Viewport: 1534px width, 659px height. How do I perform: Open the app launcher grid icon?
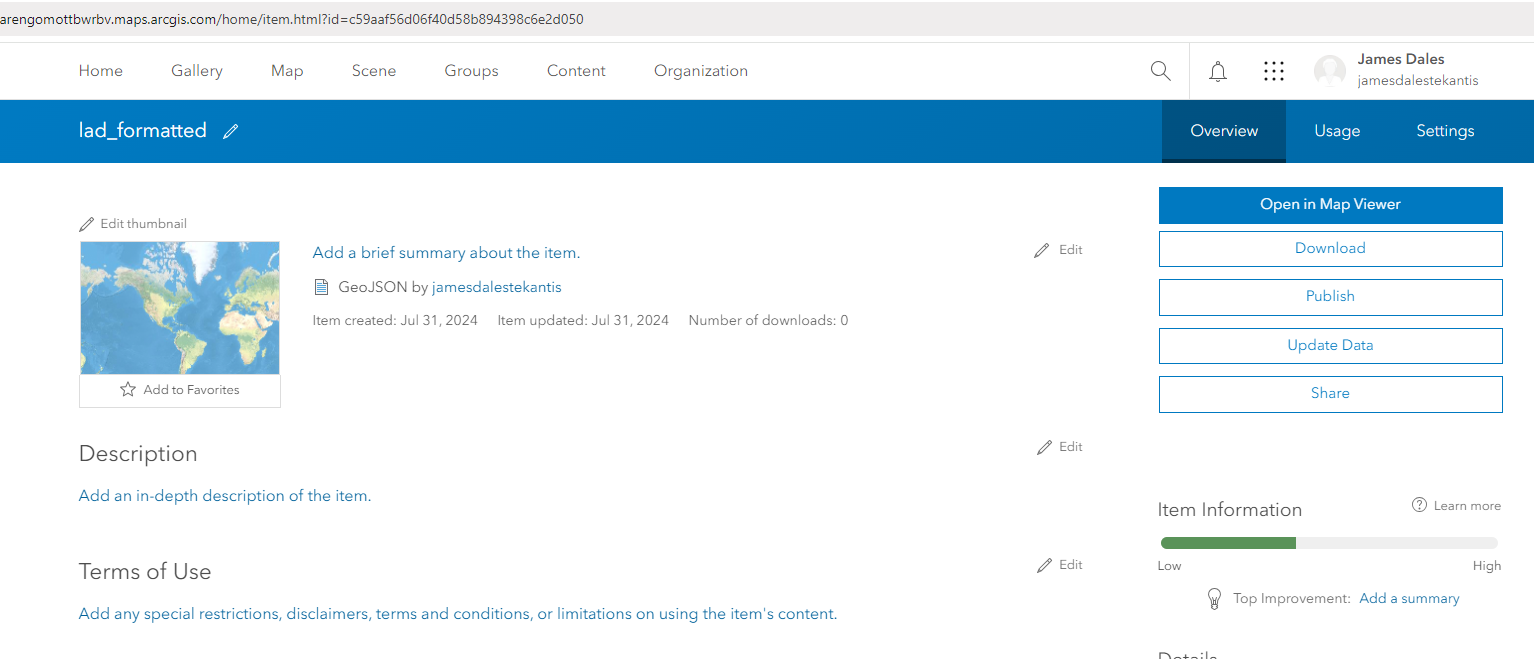(x=1273, y=71)
